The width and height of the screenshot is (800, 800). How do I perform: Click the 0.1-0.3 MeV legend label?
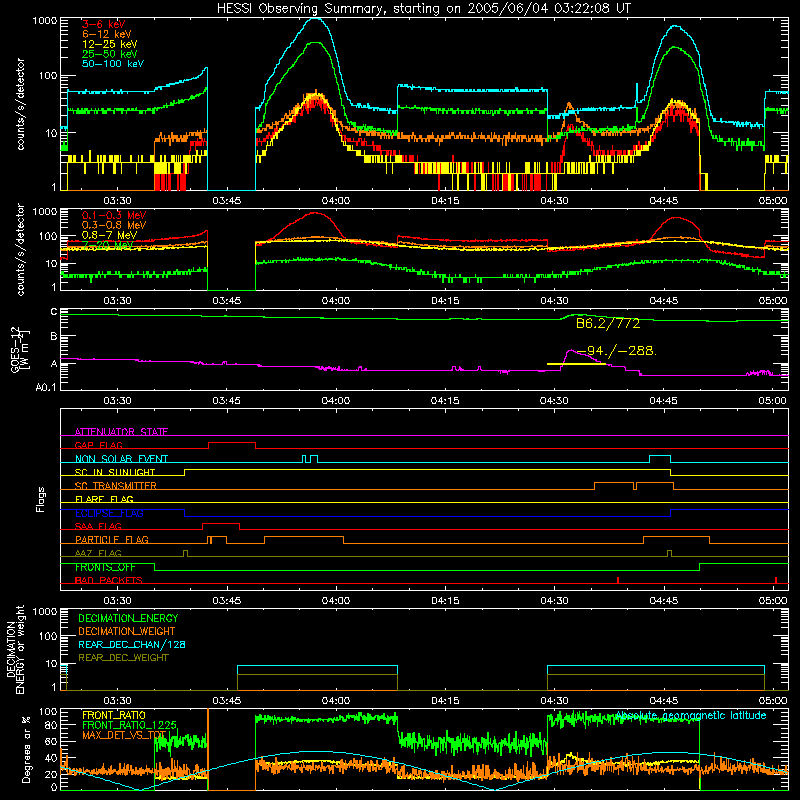pos(114,215)
